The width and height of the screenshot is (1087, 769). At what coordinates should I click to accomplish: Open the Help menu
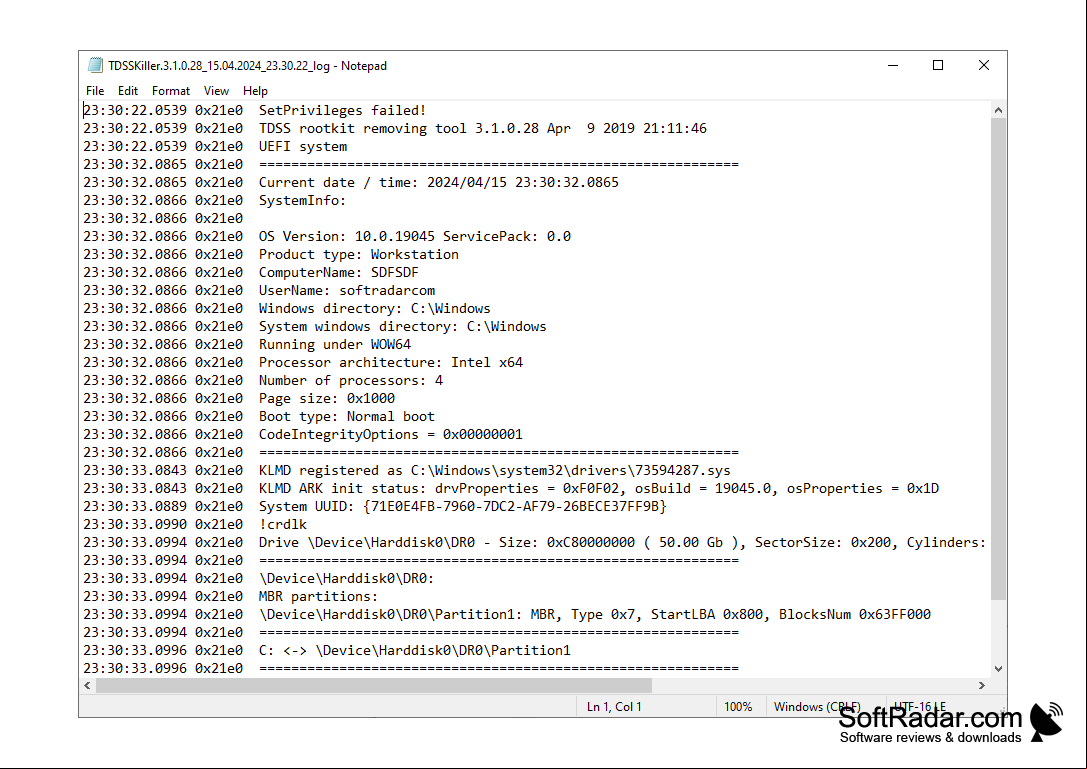pyautogui.click(x=255, y=91)
